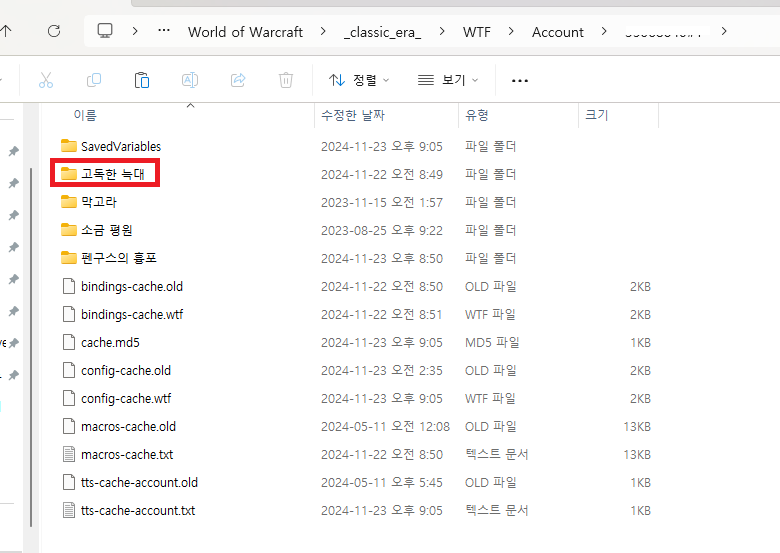This screenshot has height=553, width=780.
Task: Sort by 크기 column header
Action: pyautogui.click(x=596, y=115)
